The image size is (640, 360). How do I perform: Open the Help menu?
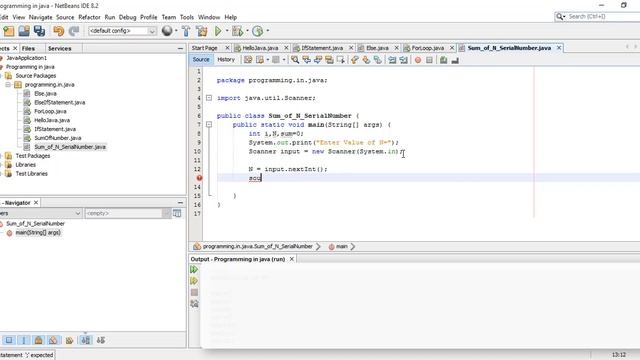[231, 17]
